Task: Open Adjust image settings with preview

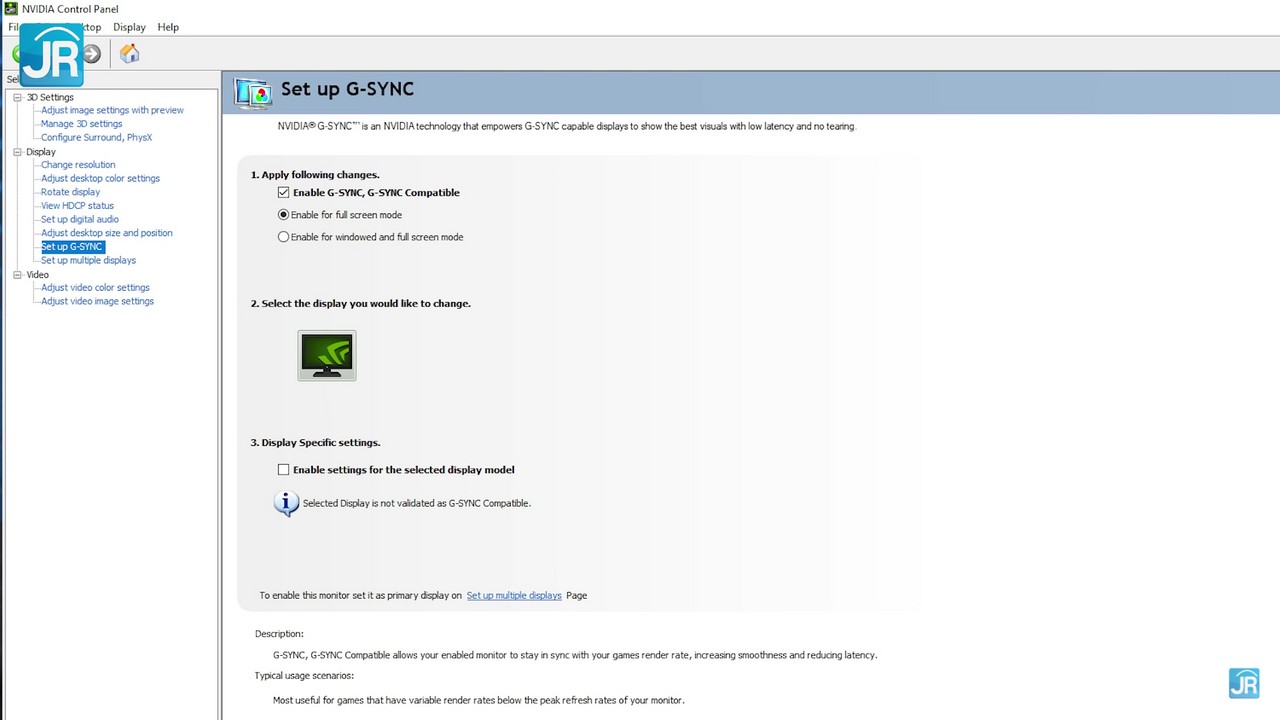Action: pos(112,110)
